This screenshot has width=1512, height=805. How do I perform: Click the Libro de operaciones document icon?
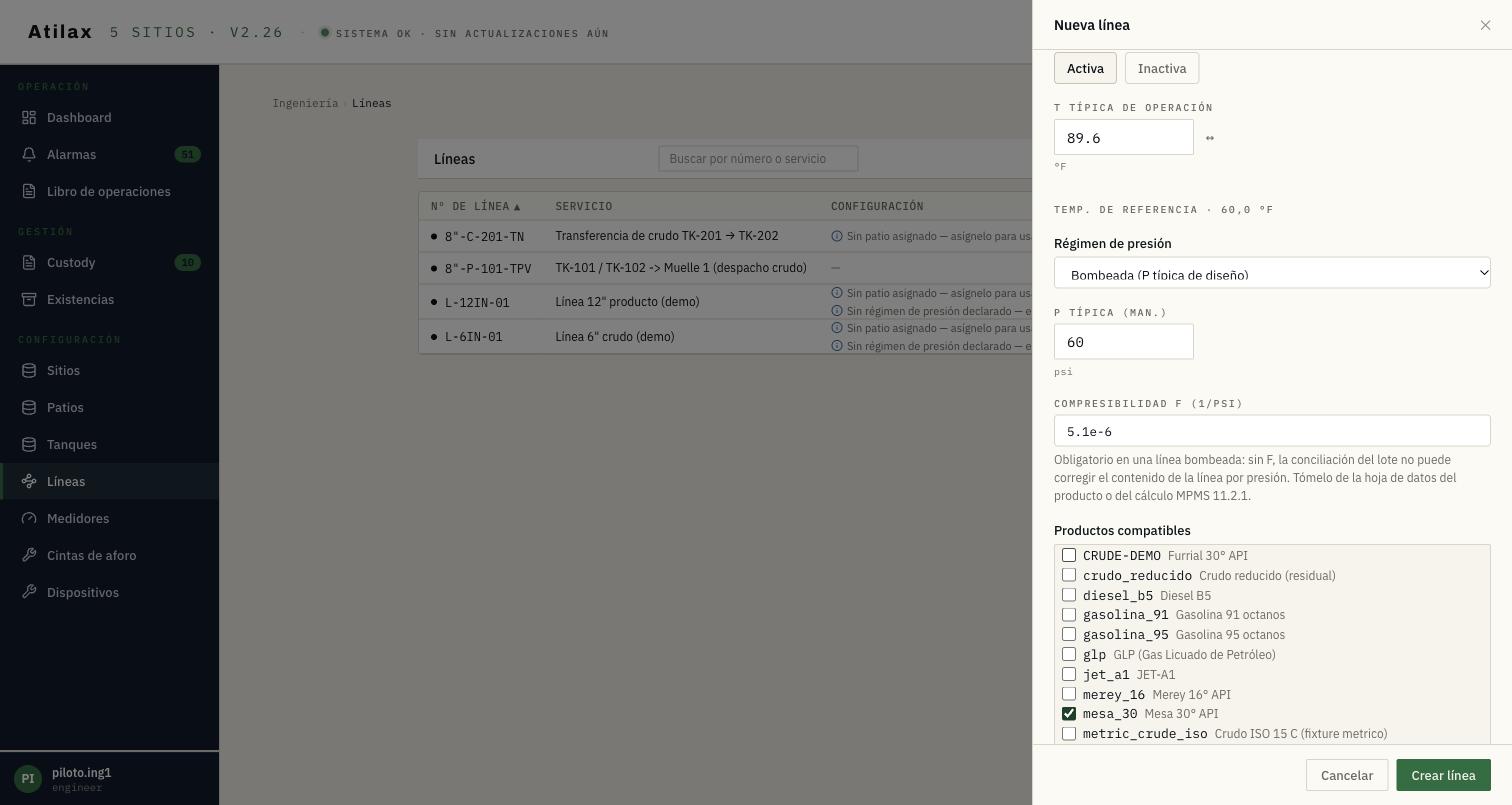click(29, 192)
